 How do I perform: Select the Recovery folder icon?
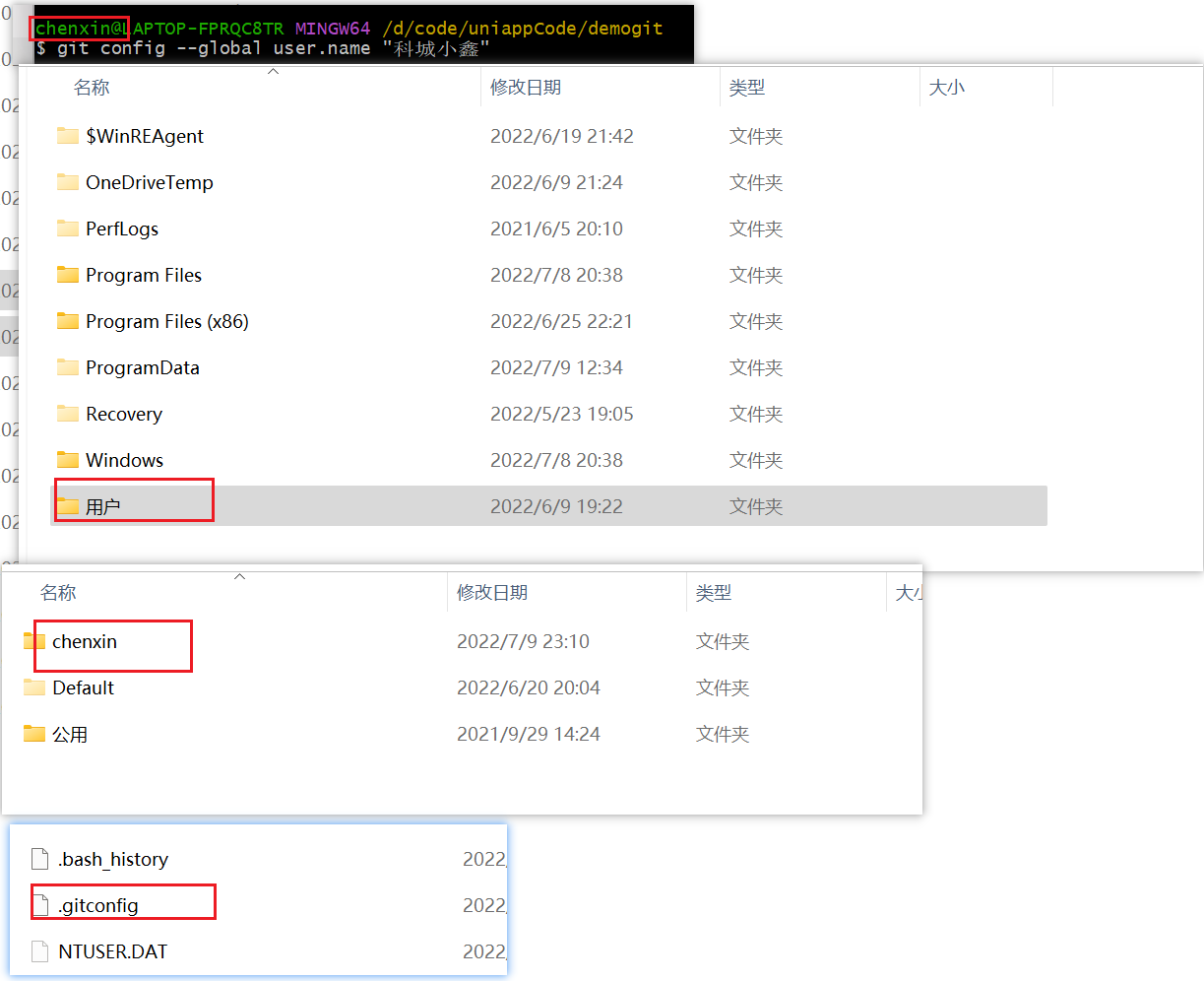68,414
